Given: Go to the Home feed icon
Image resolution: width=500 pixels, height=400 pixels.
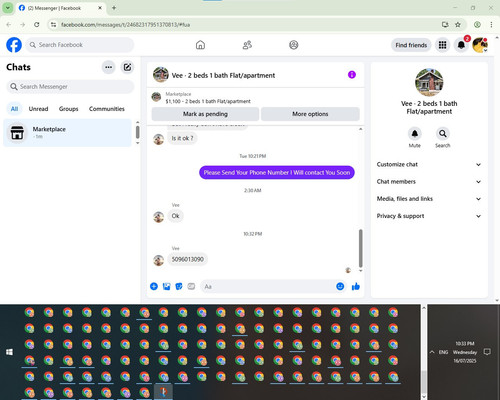Looking at the screenshot, I should (200, 45).
